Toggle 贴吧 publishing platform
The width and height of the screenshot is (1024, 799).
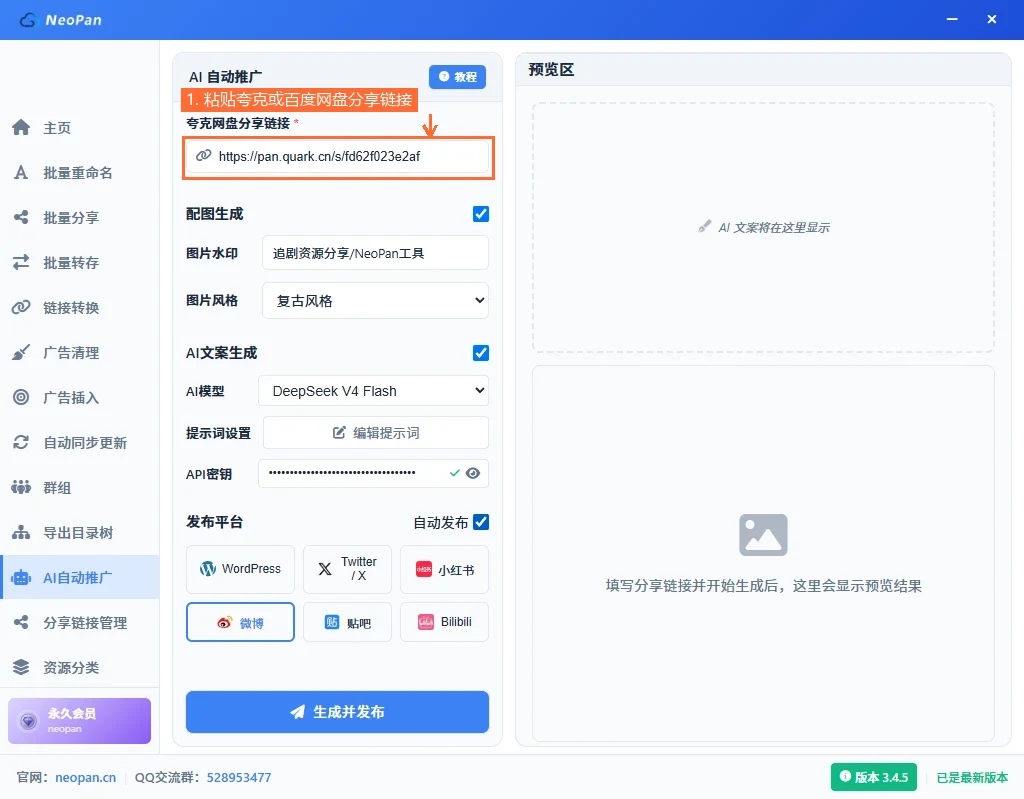pyautogui.click(x=347, y=622)
